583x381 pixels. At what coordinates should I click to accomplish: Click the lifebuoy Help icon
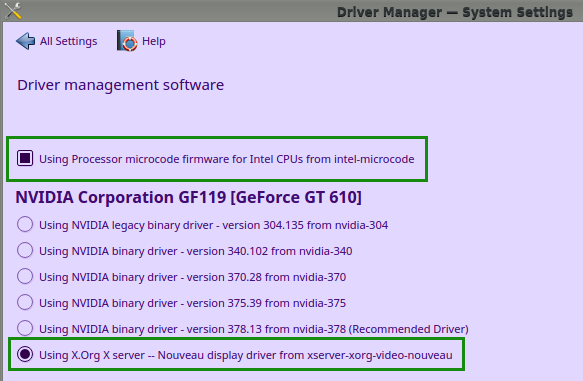pos(127,41)
